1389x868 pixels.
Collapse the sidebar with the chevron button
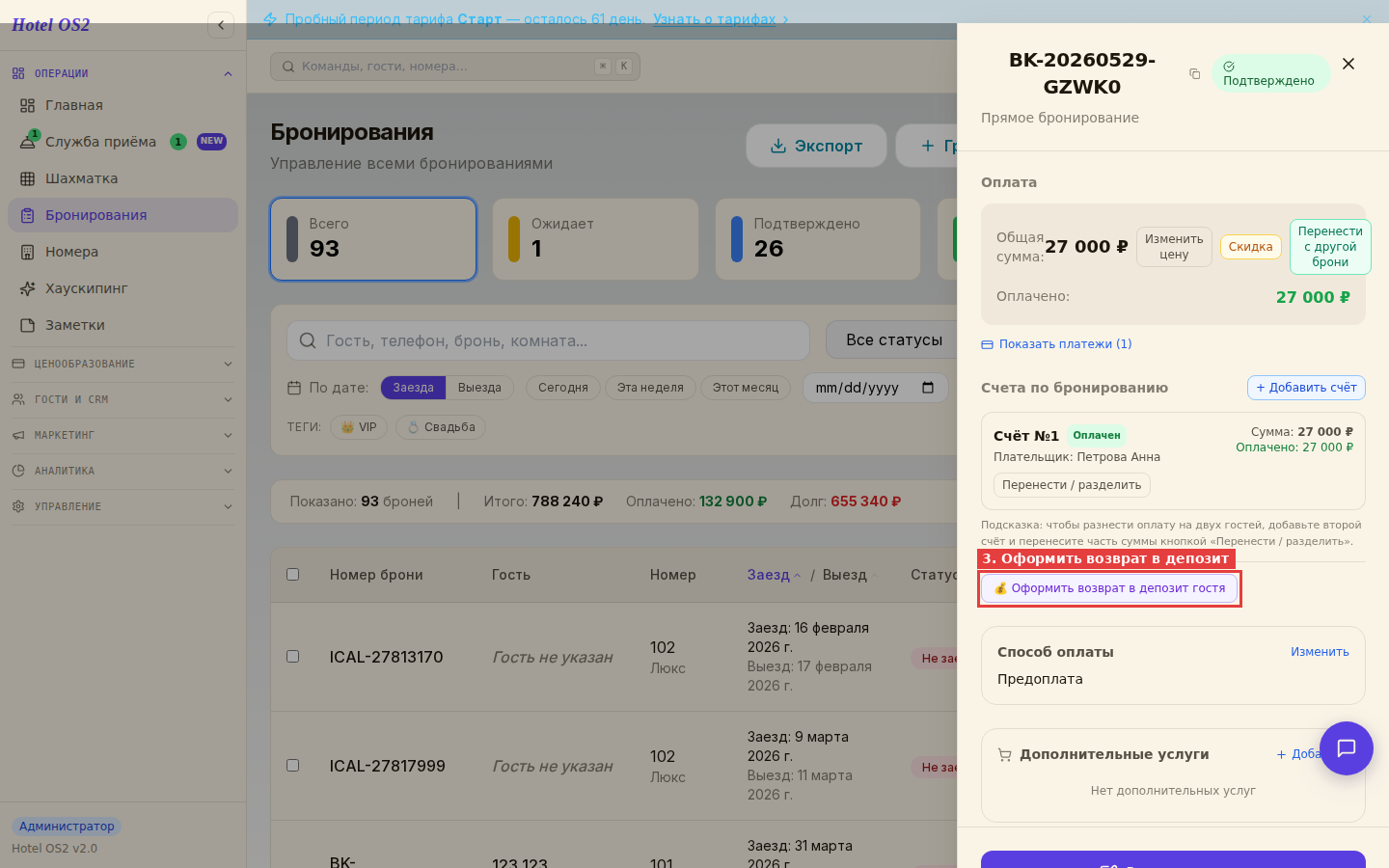point(221,25)
